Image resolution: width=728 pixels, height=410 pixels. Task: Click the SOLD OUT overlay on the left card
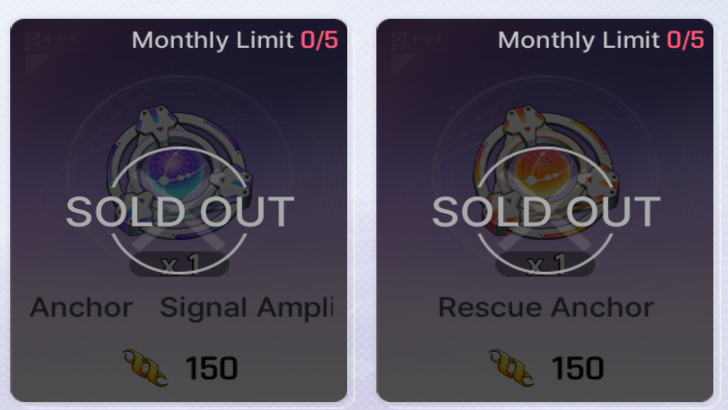180,212
